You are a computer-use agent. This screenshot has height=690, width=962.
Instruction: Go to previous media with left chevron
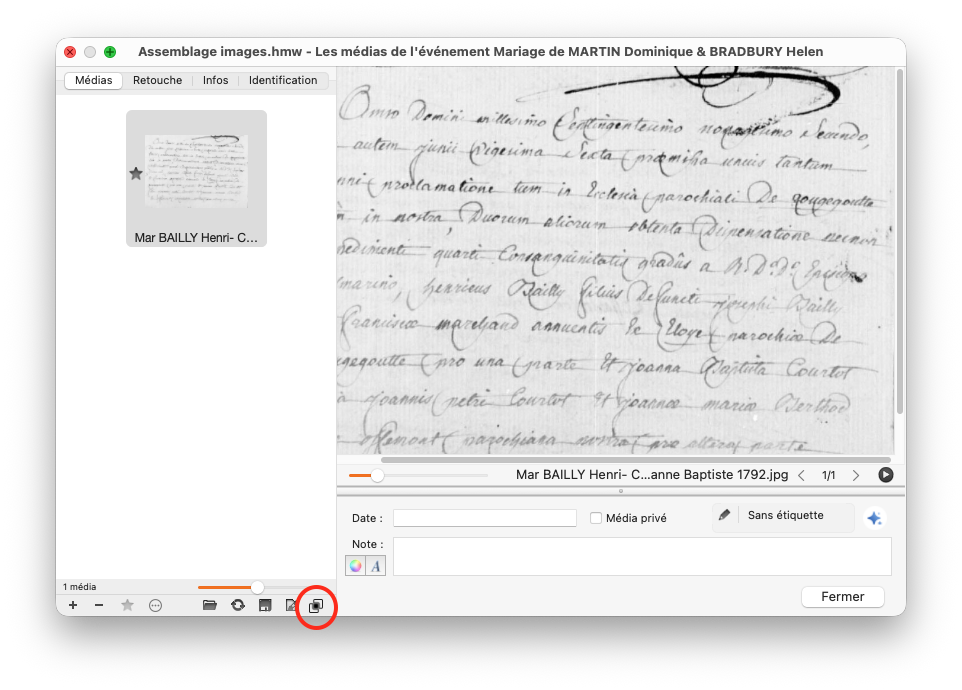(x=801, y=475)
